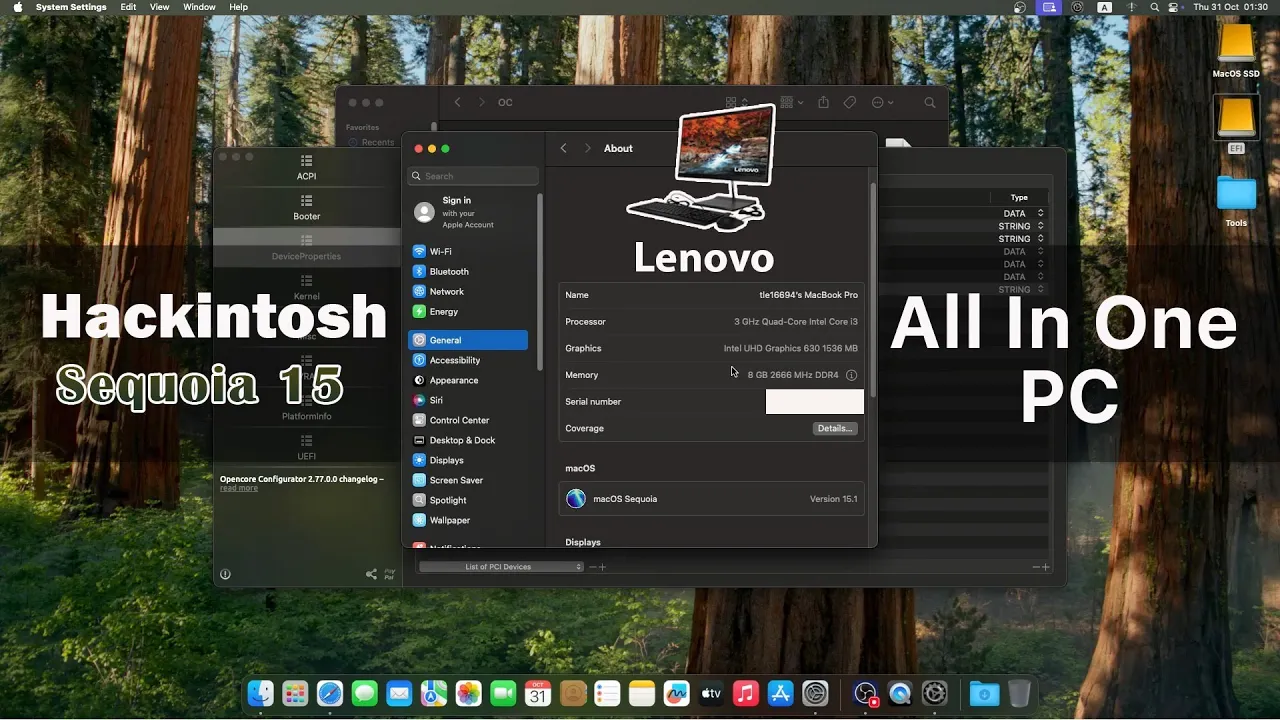Open the Window menu in menu bar

(x=199, y=7)
